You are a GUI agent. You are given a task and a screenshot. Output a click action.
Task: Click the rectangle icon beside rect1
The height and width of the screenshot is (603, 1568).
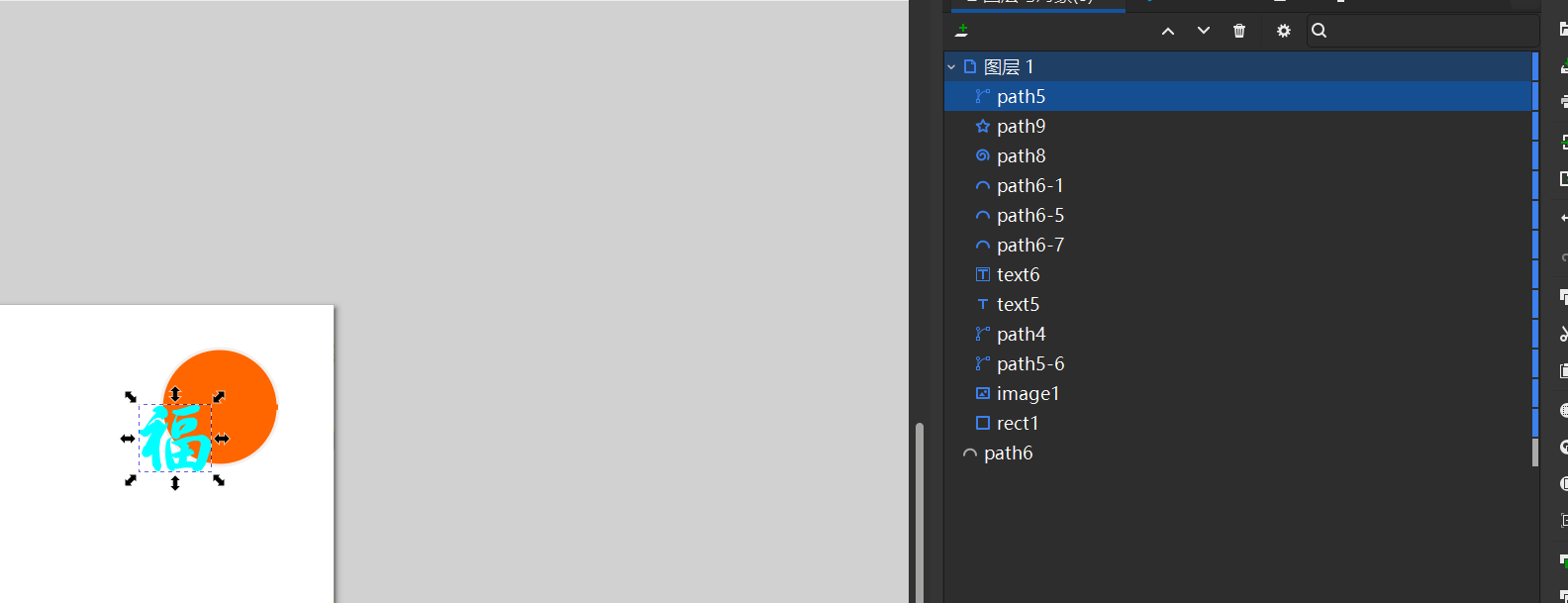(x=983, y=424)
